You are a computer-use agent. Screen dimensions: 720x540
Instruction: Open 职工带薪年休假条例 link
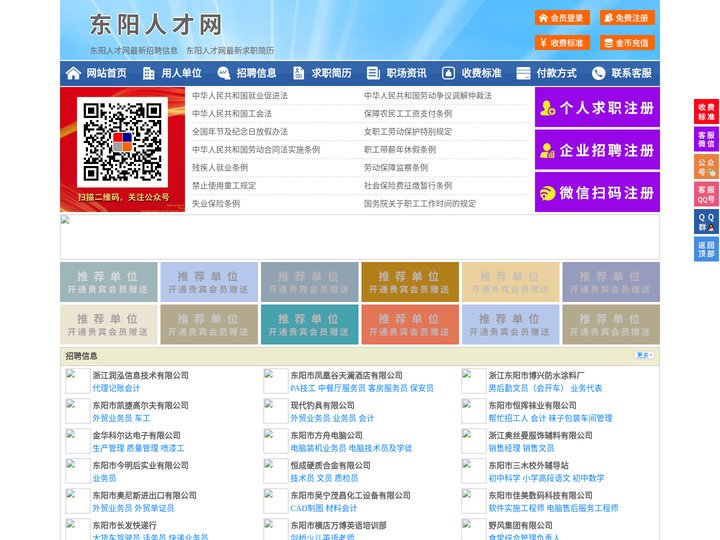point(400,150)
